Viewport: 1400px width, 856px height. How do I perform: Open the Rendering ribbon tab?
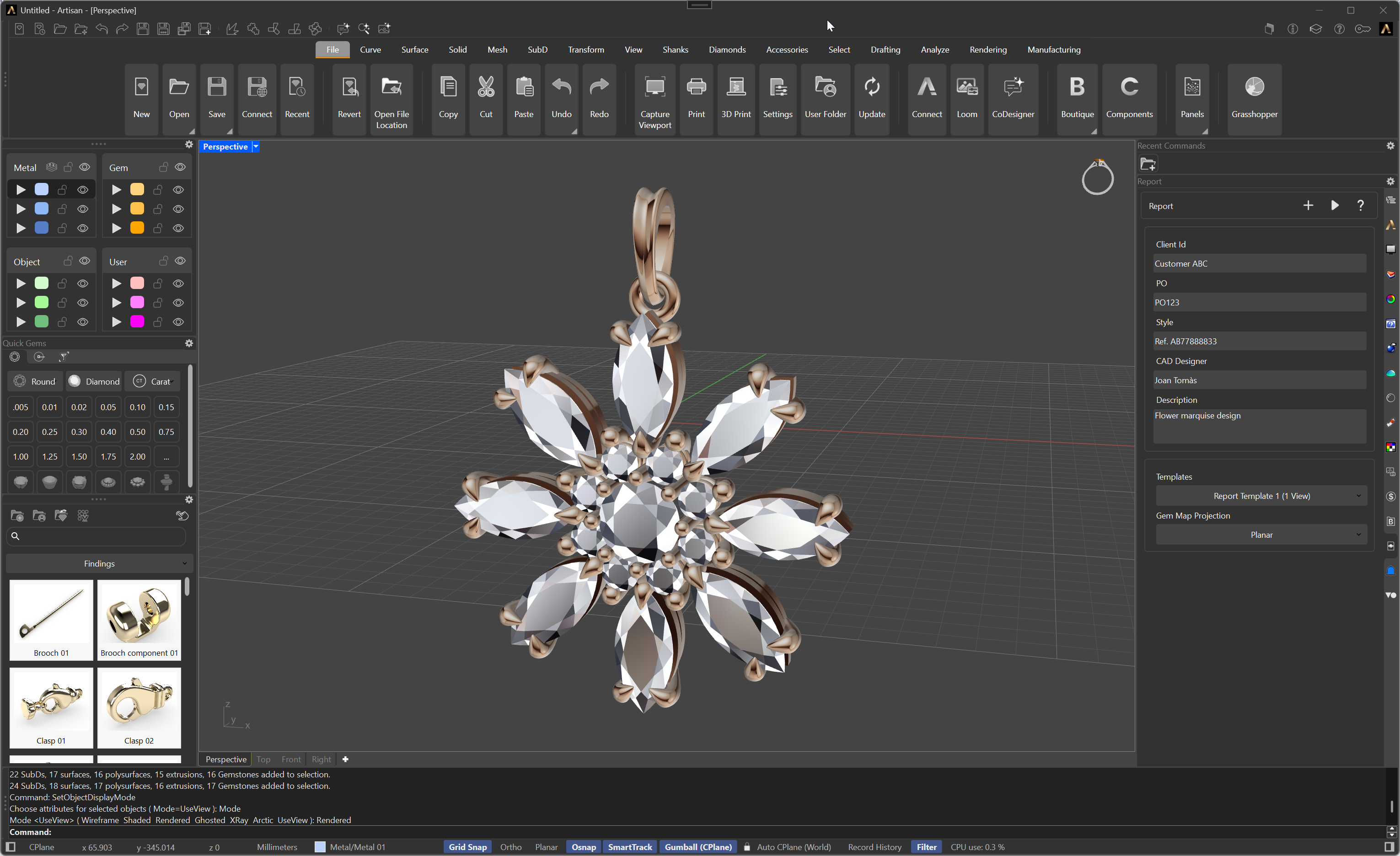point(987,49)
